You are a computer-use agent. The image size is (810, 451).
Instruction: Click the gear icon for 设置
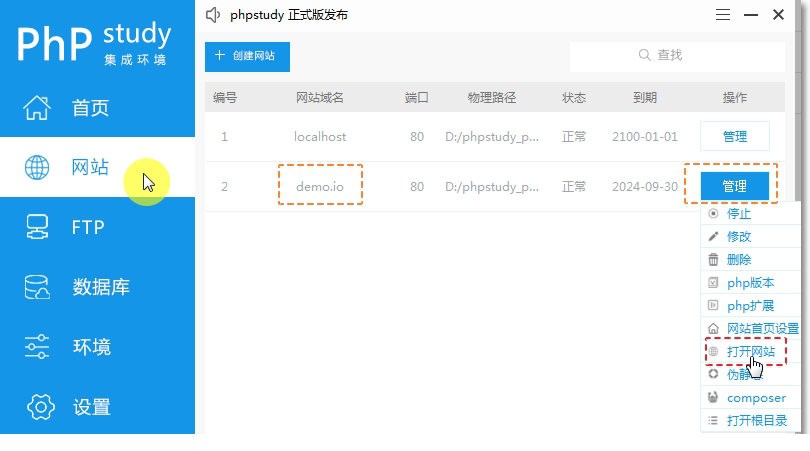tap(41, 407)
